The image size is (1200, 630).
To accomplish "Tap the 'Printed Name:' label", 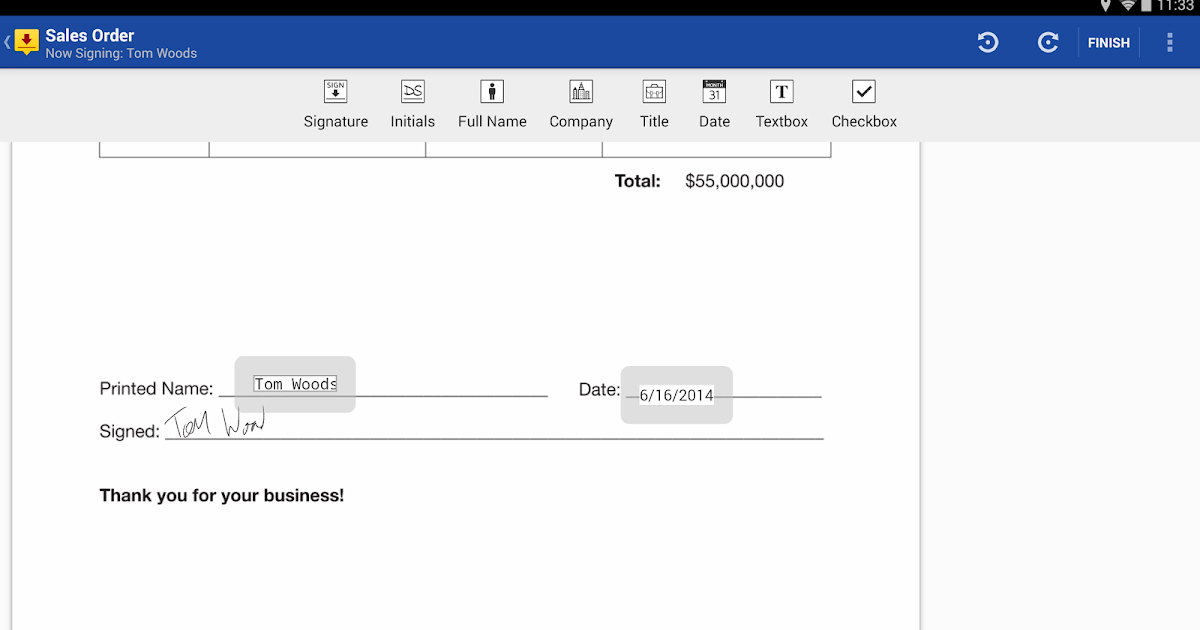I will click(x=156, y=389).
